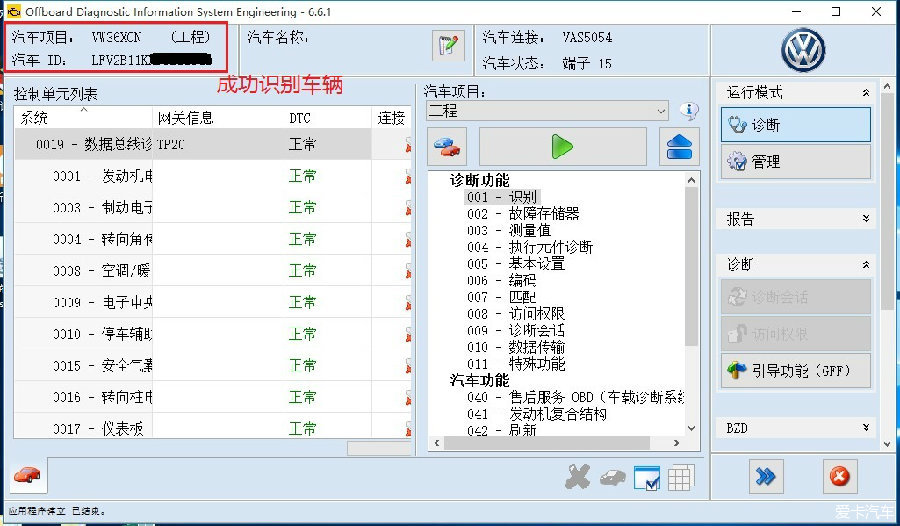Select 管理 management mode button
Image resolution: width=900 pixels, height=526 pixels.
(796, 161)
